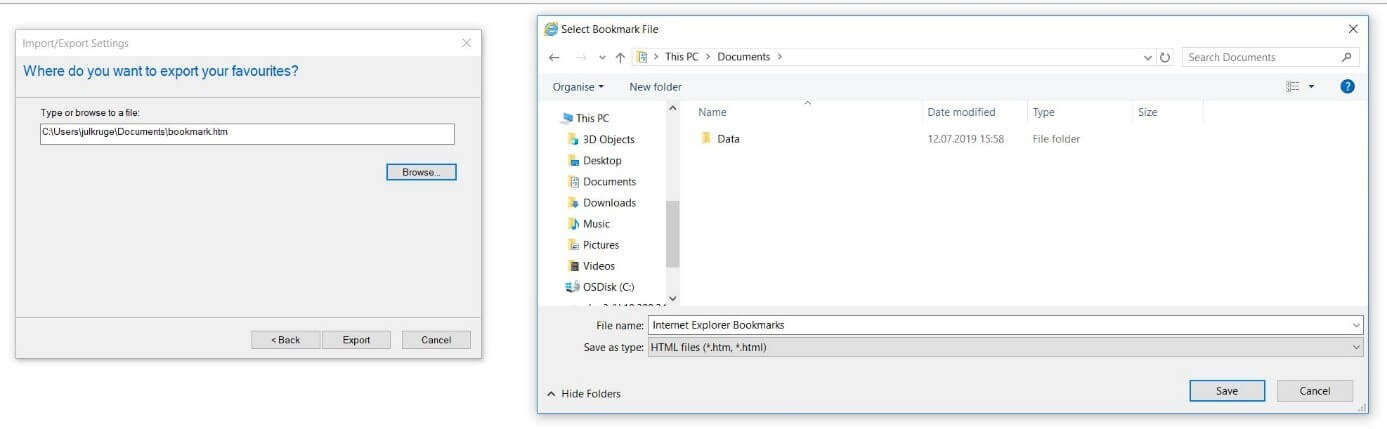
Task: Open the help question mark icon
Action: point(1347,87)
